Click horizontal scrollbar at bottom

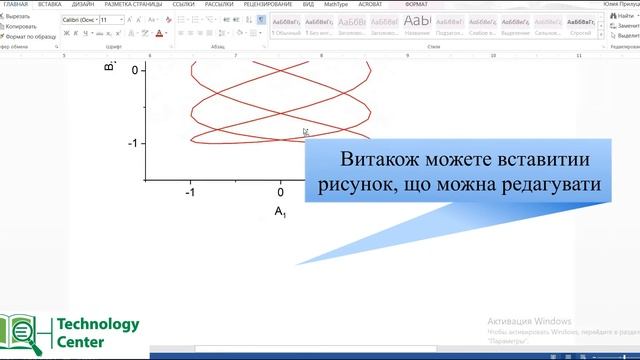(316, 349)
